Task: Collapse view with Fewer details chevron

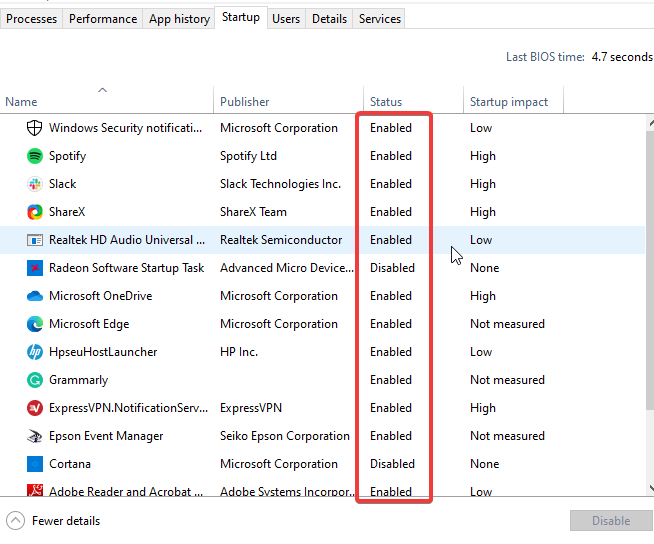Action: coord(15,521)
